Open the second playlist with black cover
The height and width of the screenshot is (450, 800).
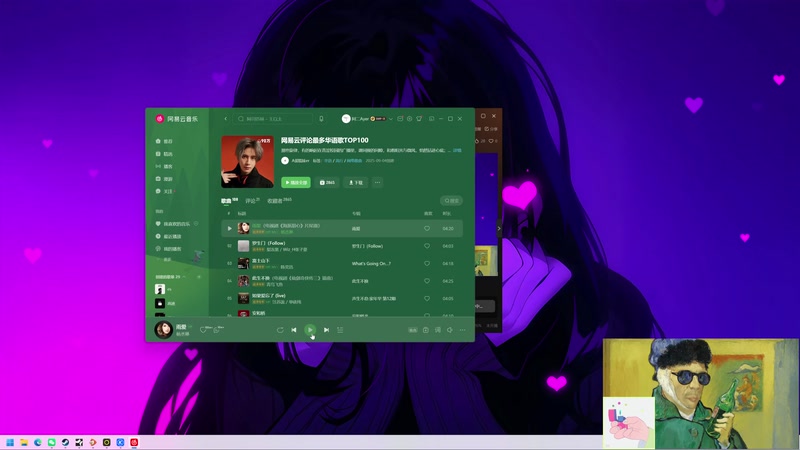[x=160, y=303]
